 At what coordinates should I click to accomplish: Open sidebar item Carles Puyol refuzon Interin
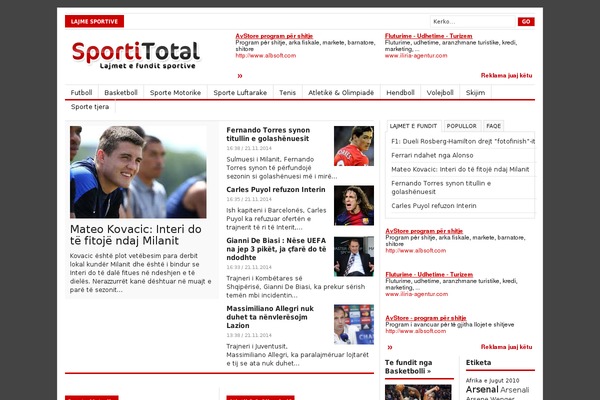tap(434, 206)
